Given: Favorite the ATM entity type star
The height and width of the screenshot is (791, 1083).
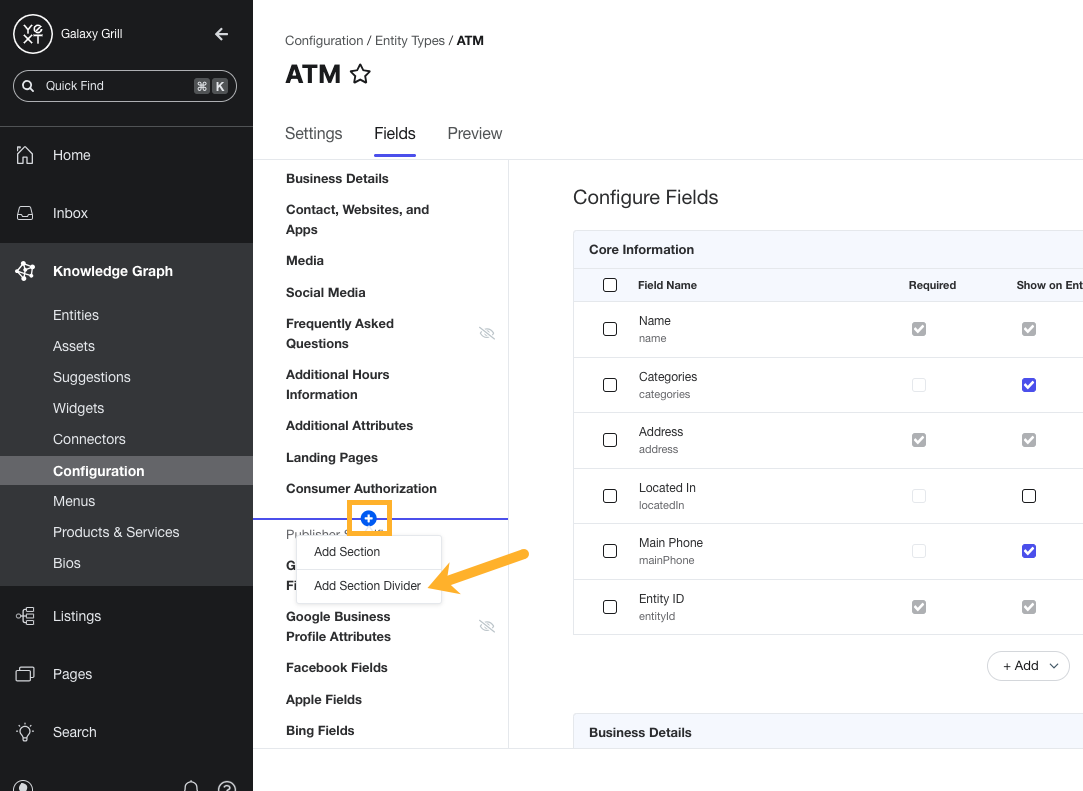Looking at the screenshot, I should [361, 74].
